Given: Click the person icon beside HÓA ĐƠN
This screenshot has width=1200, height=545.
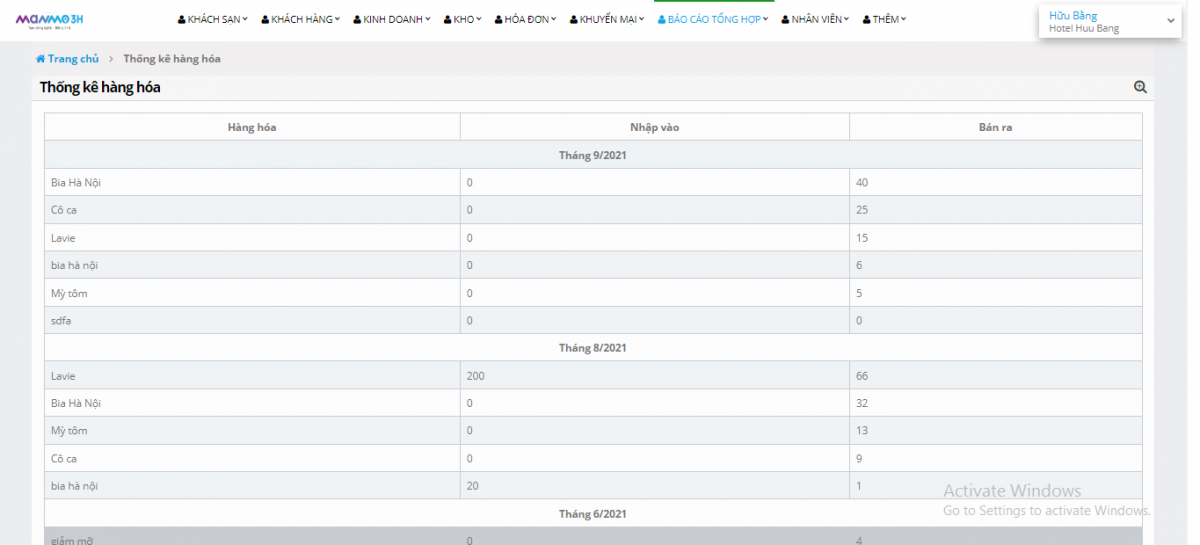Looking at the screenshot, I should point(500,20).
